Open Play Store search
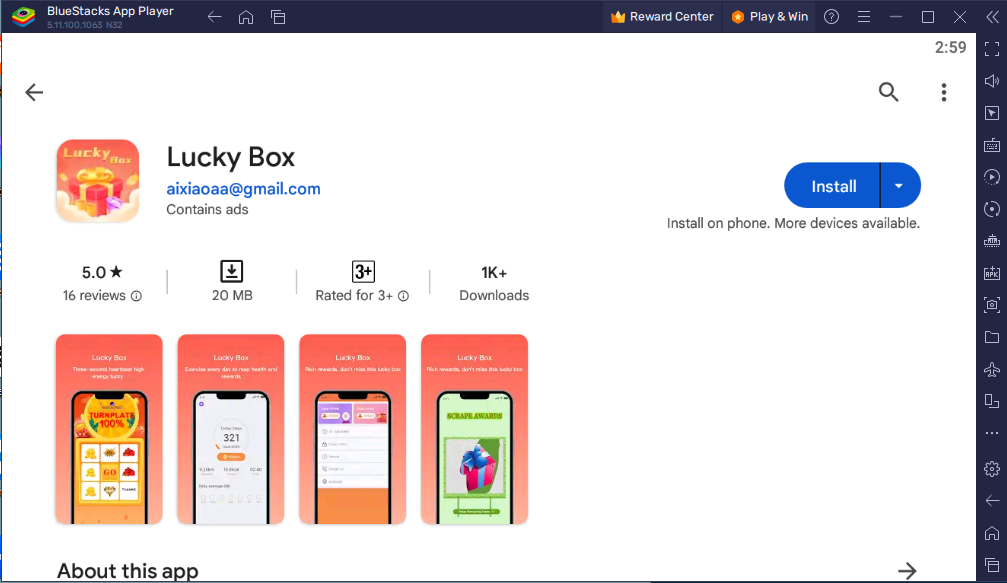Image resolution: width=1007 pixels, height=583 pixels. [x=889, y=92]
